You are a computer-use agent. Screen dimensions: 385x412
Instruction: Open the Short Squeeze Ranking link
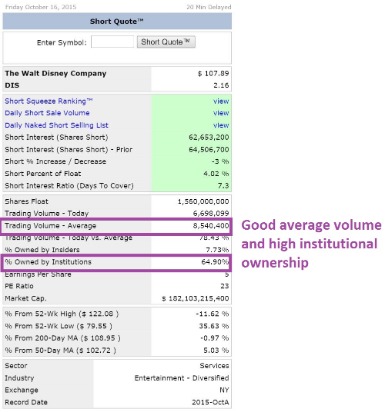[49, 101]
